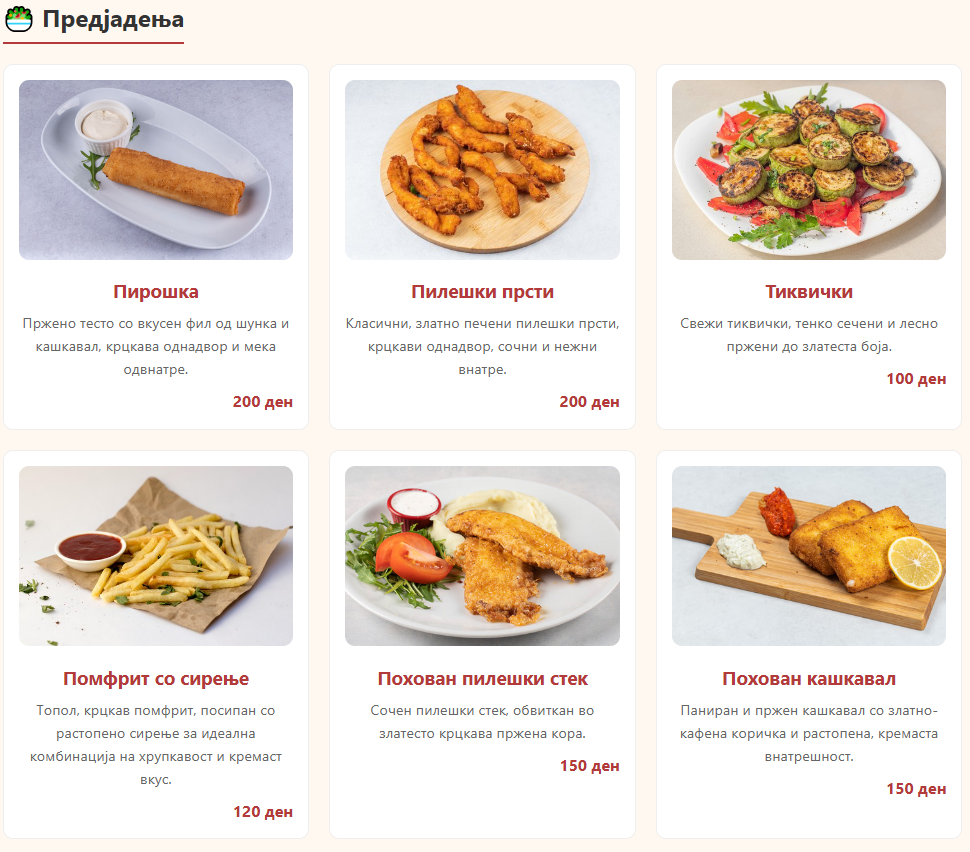Click the salad bowl icon beside Предјадења
Image resolution: width=970 pixels, height=852 pixels.
[19, 19]
